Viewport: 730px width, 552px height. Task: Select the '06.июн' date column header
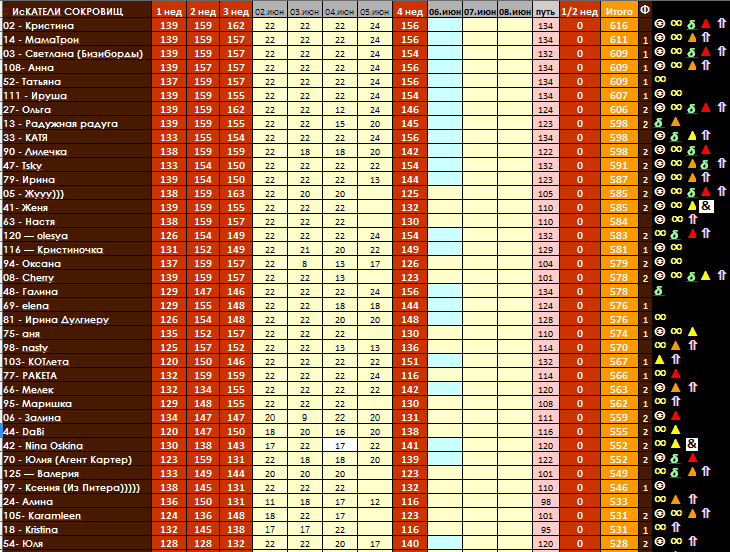[445, 9]
